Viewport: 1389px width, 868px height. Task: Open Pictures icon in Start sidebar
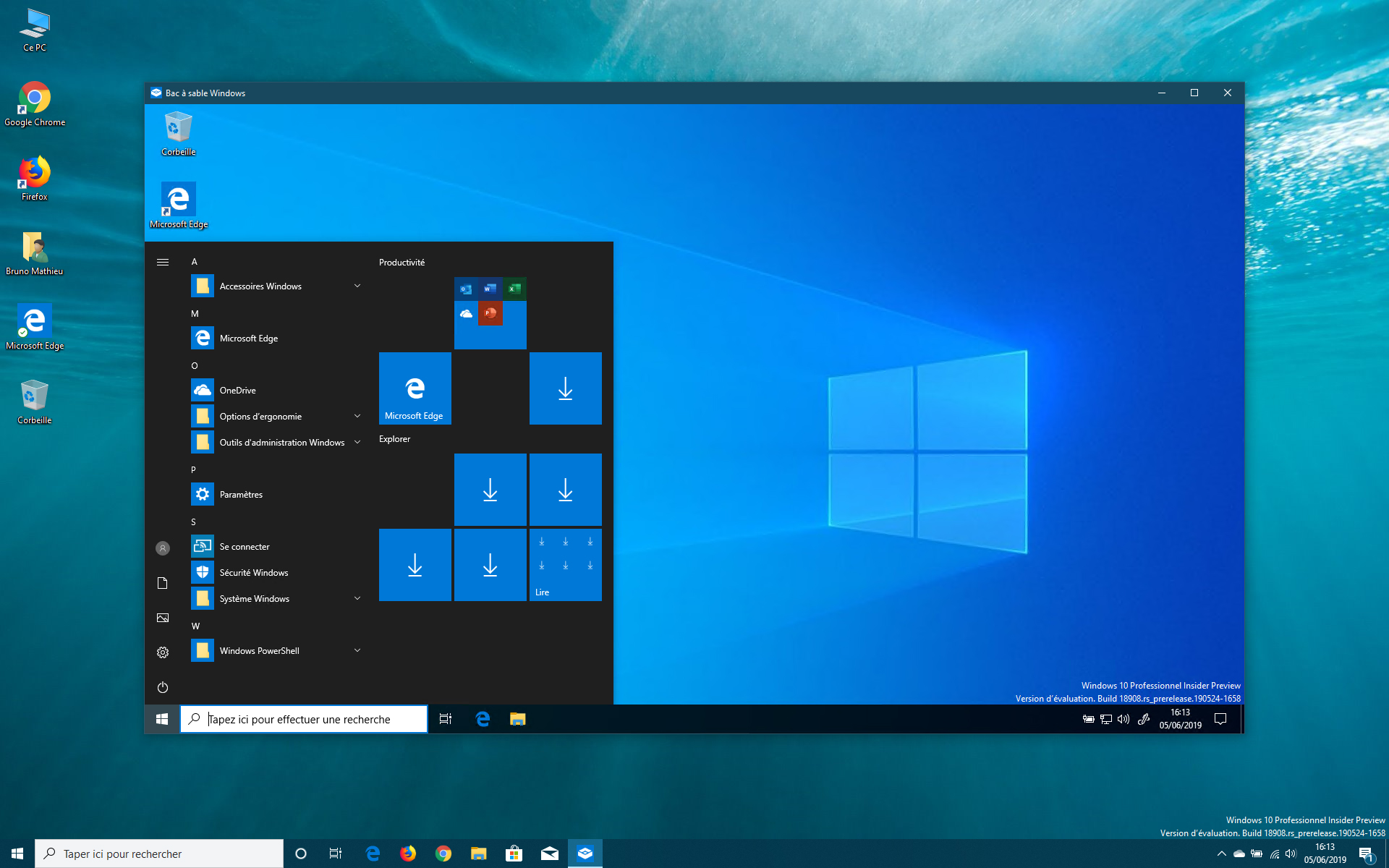(x=163, y=618)
